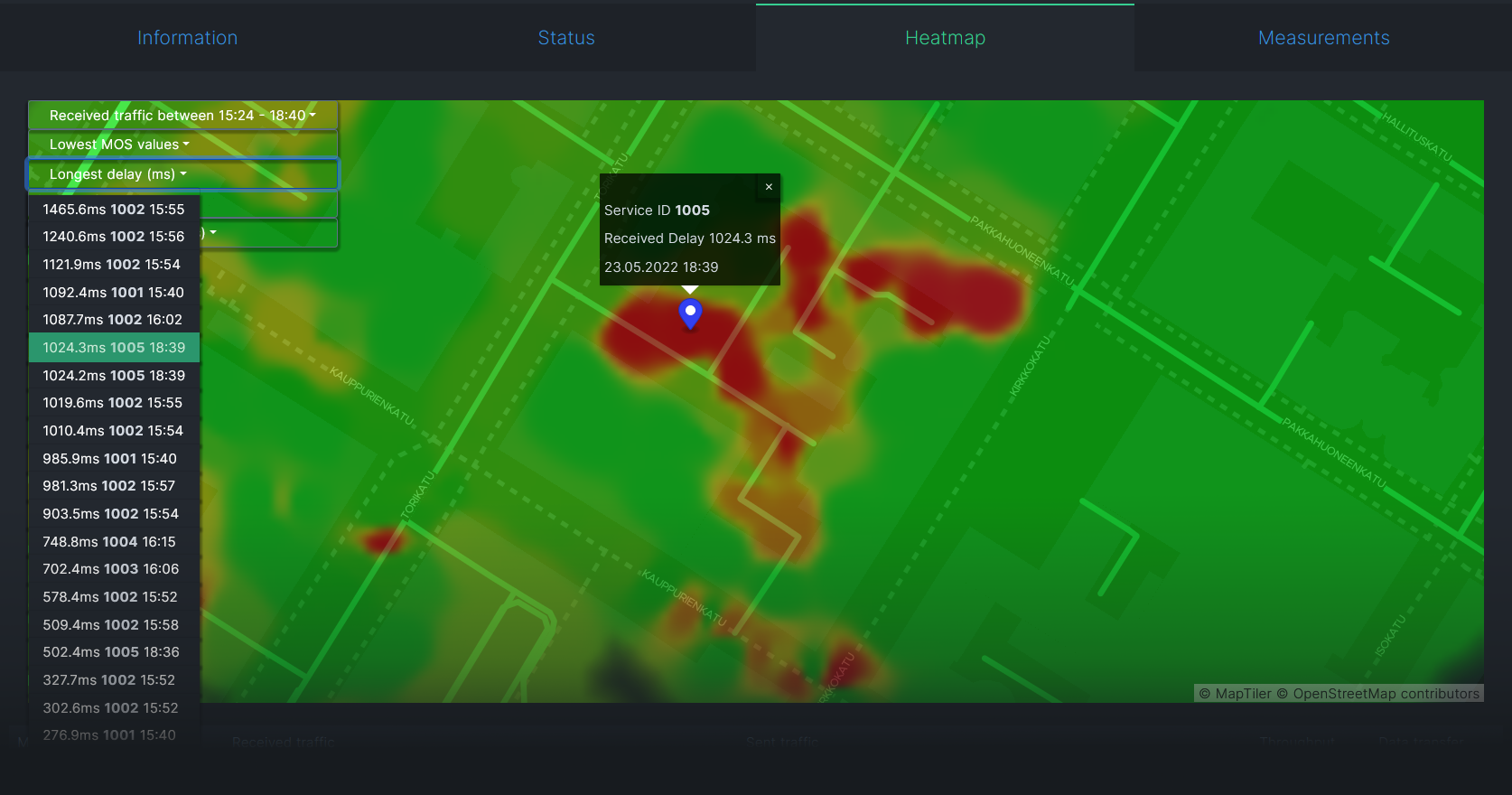The width and height of the screenshot is (1512, 795).
Task: Collapse the Longest delay (ms) dropdown
Action: (x=183, y=174)
